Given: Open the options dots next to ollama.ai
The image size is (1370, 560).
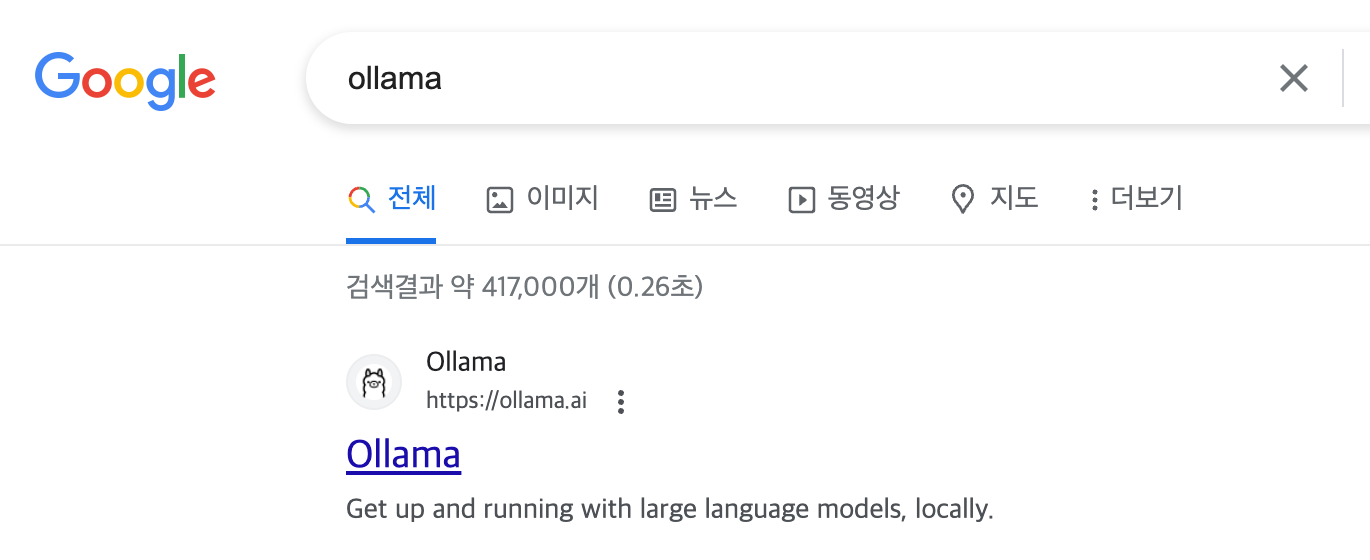Looking at the screenshot, I should tap(621, 402).
